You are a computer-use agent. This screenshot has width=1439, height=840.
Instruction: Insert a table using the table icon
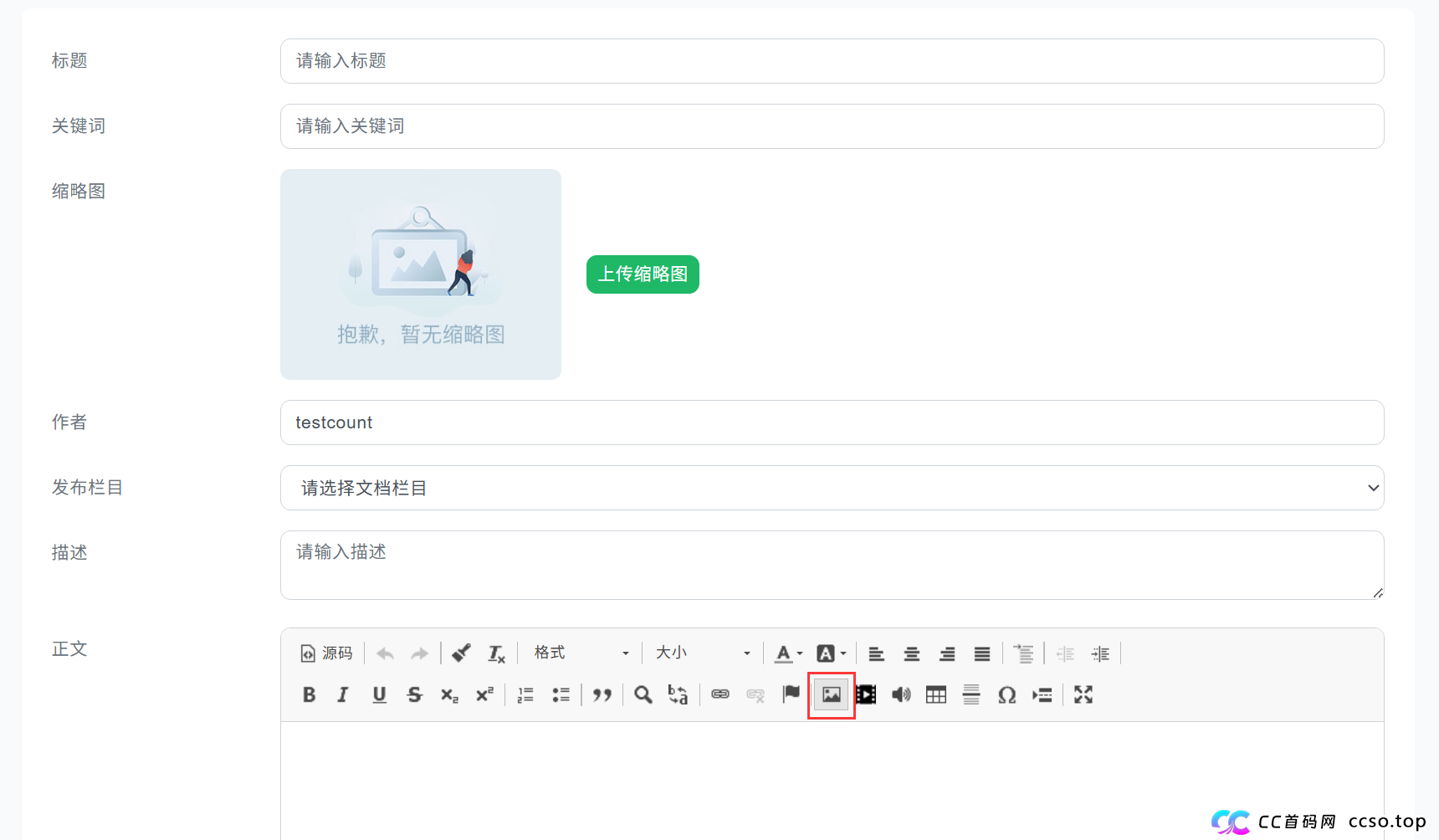coord(936,694)
